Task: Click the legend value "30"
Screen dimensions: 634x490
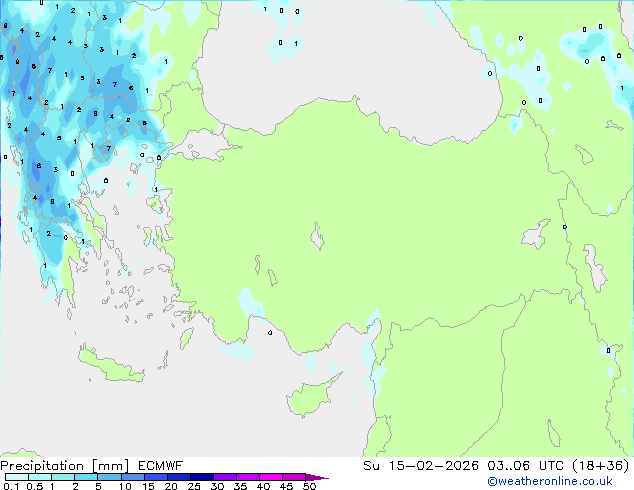Action: click(217, 486)
